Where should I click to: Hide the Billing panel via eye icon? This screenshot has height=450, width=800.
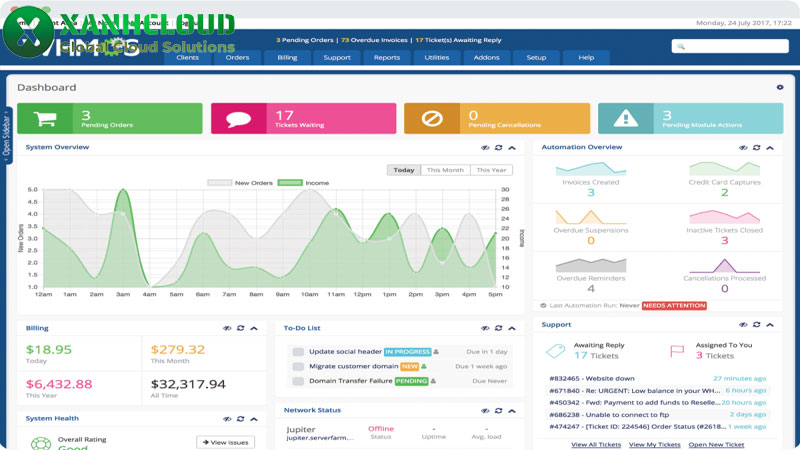point(227,328)
